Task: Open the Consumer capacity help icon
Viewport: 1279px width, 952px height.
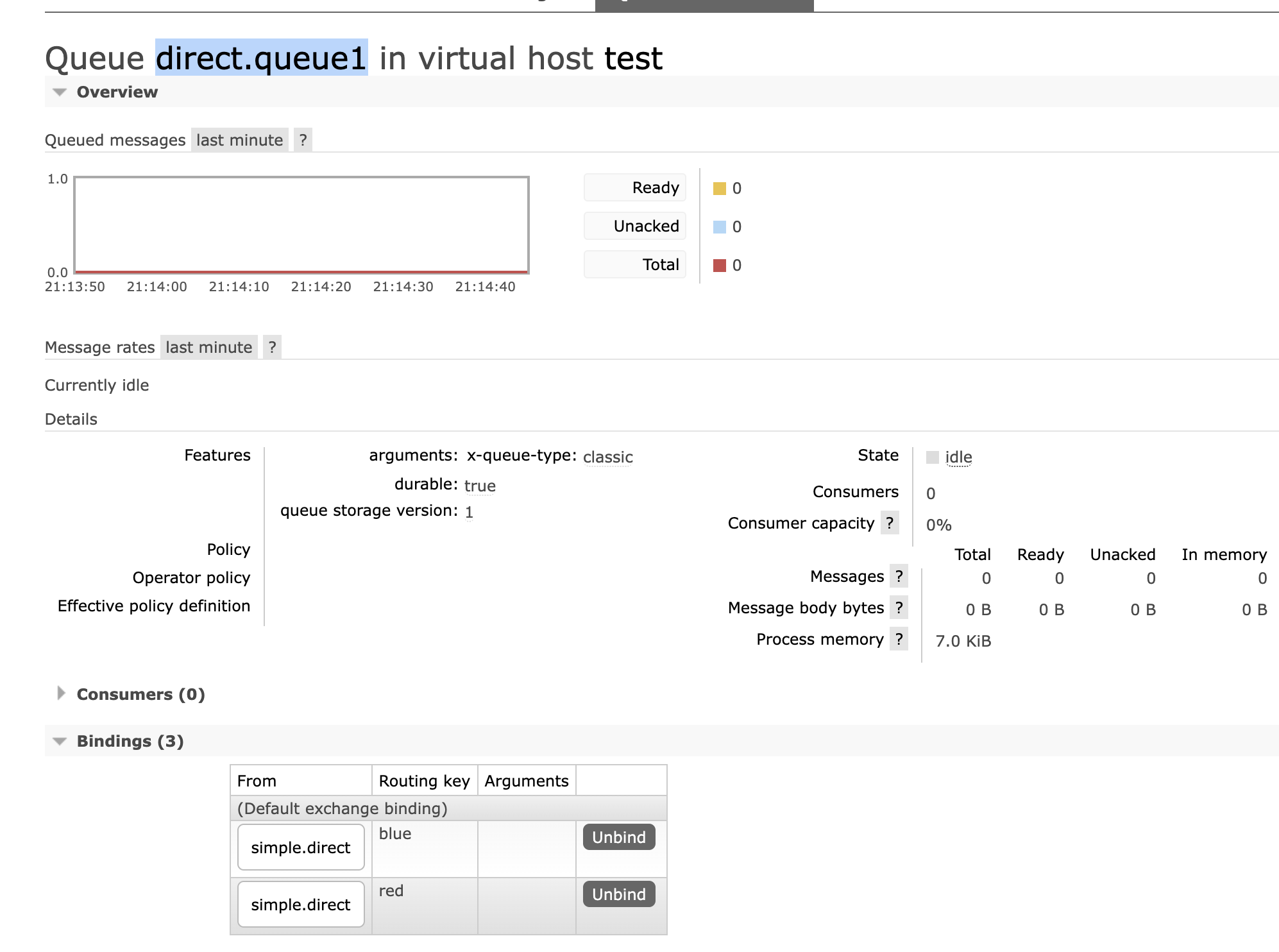Action: (x=889, y=523)
